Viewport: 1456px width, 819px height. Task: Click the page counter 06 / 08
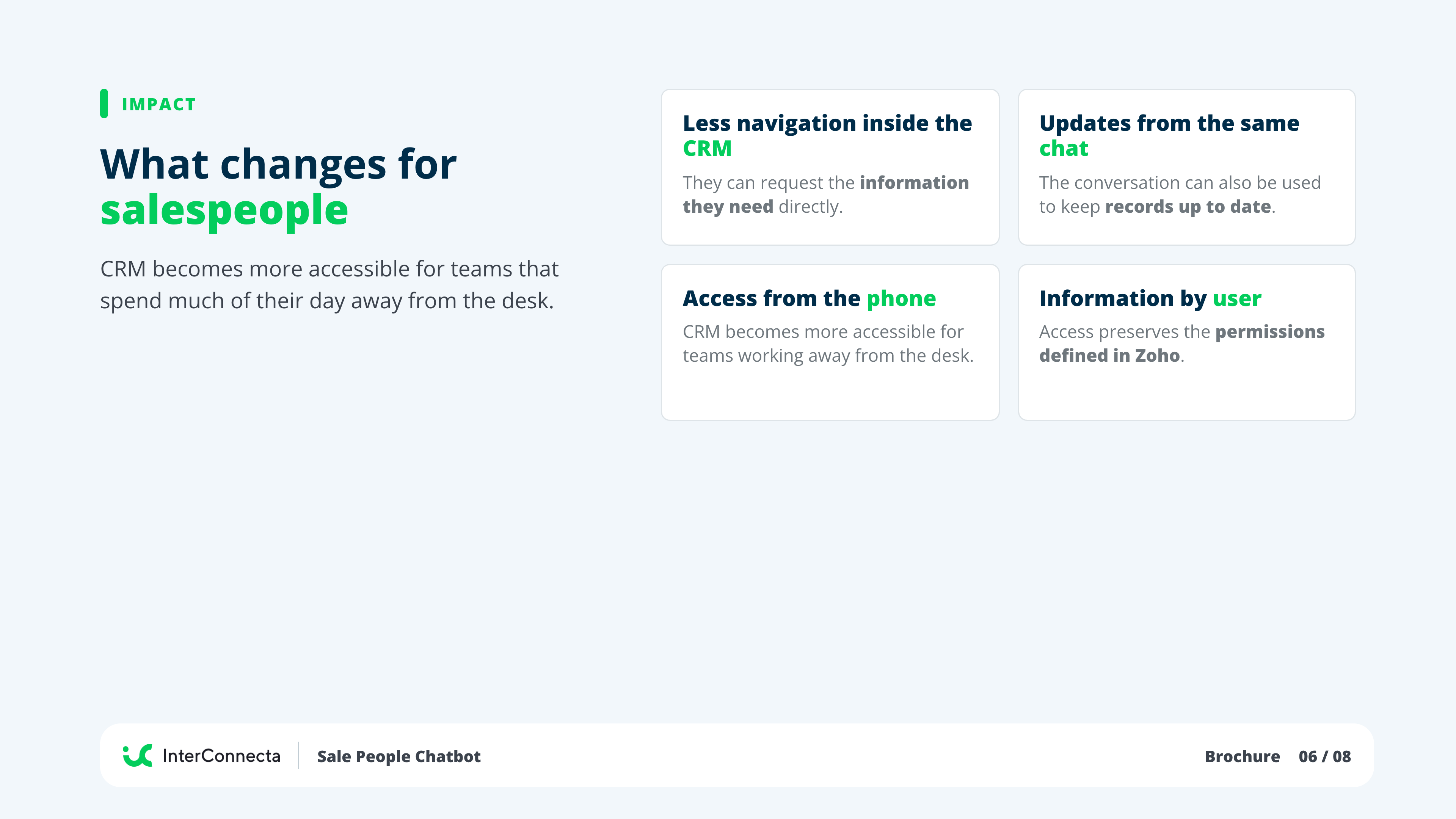(1324, 756)
